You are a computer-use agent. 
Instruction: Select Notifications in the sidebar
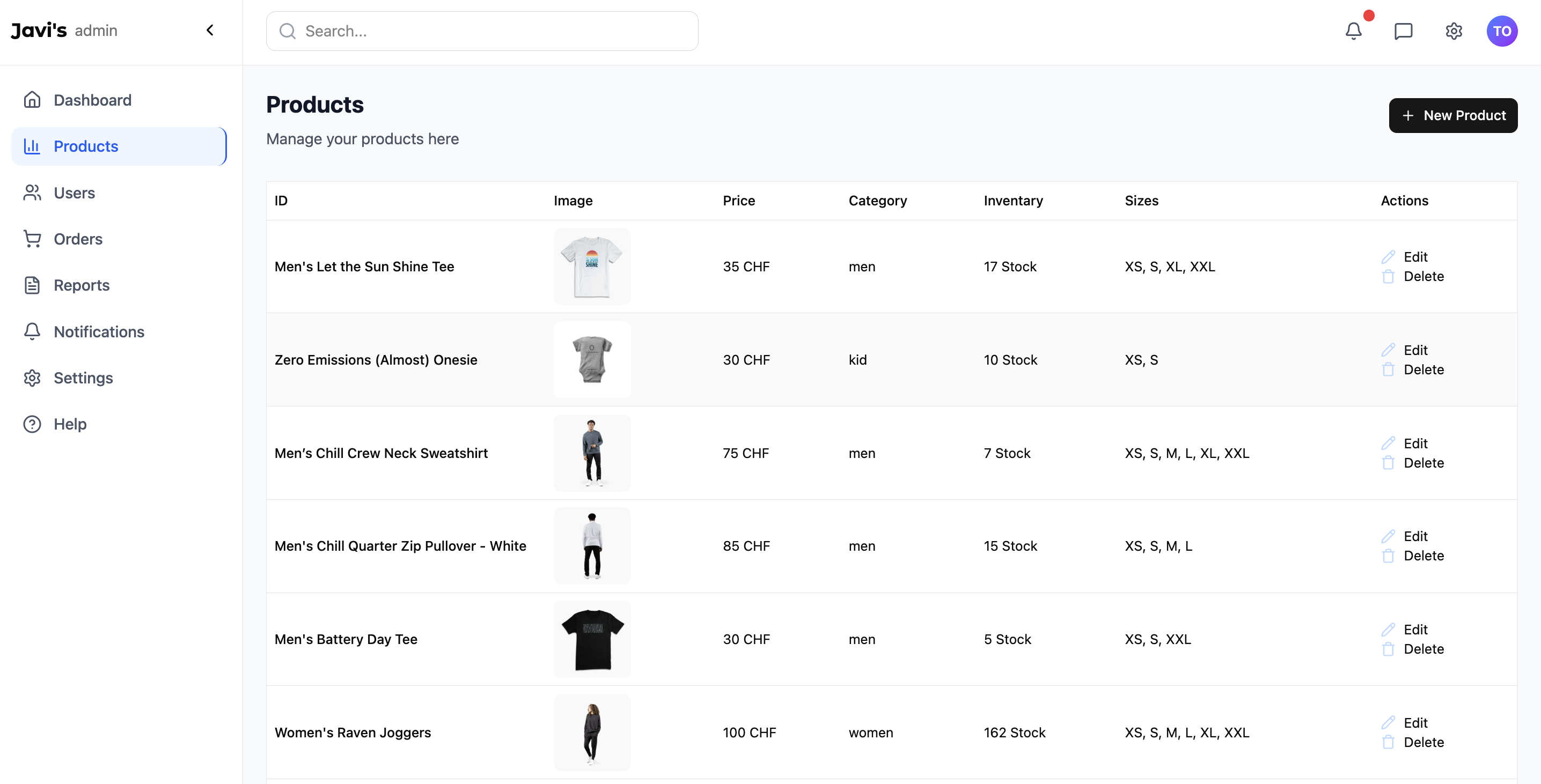[x=99, y=331]
